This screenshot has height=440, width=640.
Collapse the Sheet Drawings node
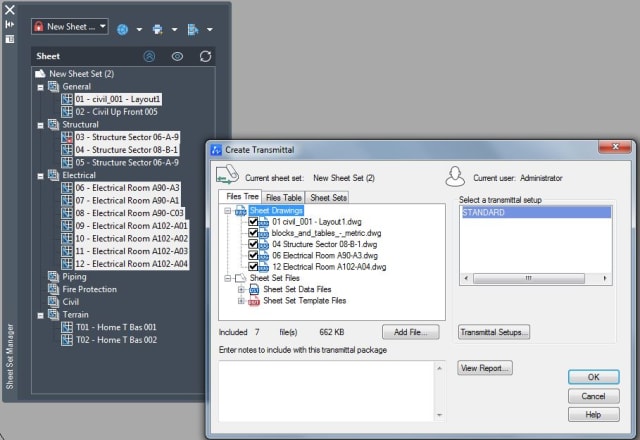tap(228, 211)
